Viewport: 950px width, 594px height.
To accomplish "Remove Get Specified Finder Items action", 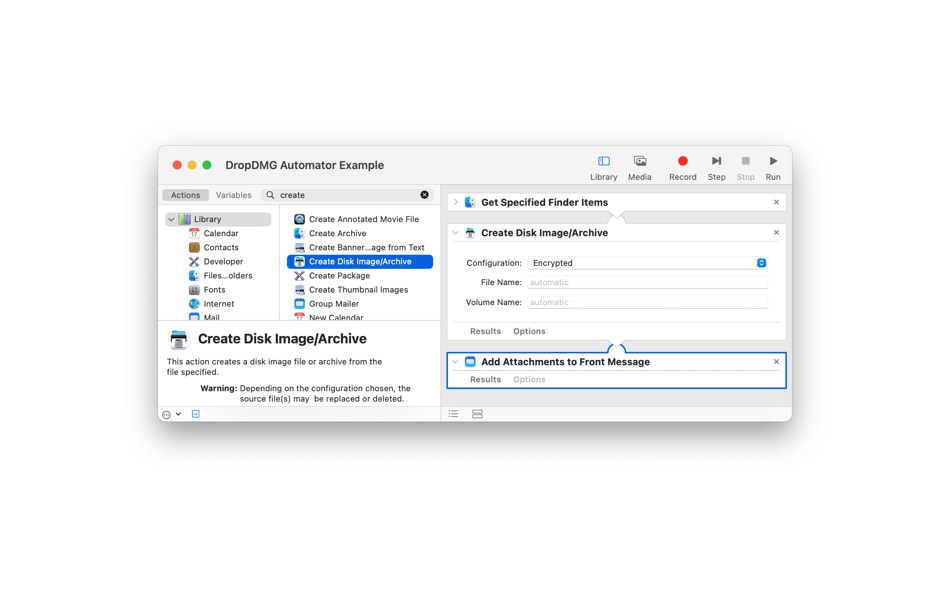I will click(776, 202).
